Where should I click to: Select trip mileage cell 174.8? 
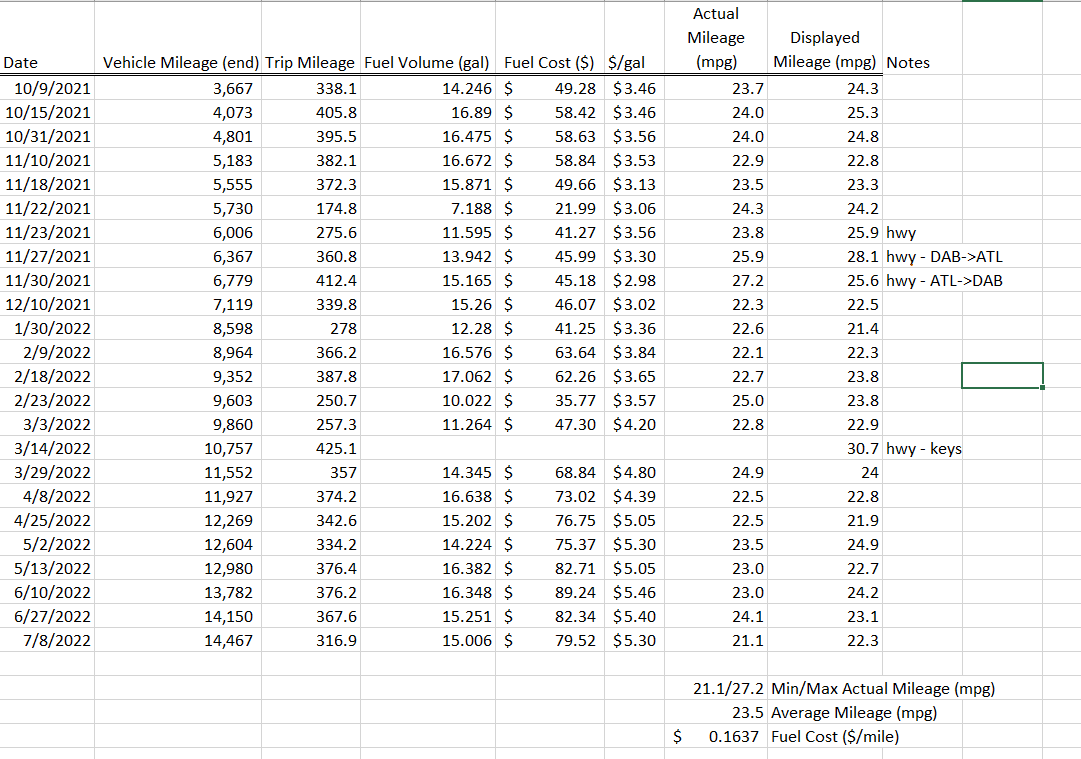(311, 208)
